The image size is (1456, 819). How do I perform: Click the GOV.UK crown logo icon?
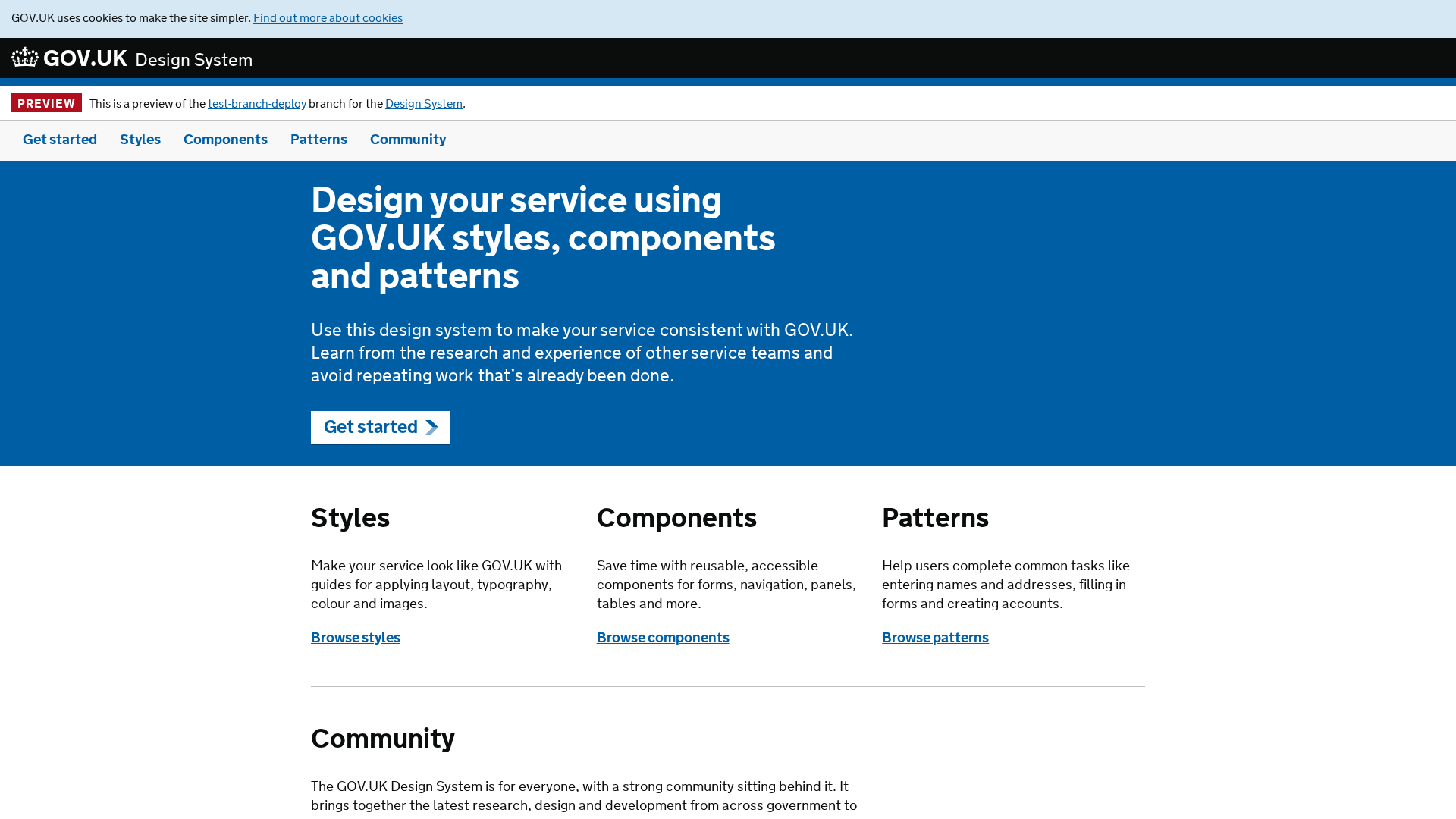25,58
